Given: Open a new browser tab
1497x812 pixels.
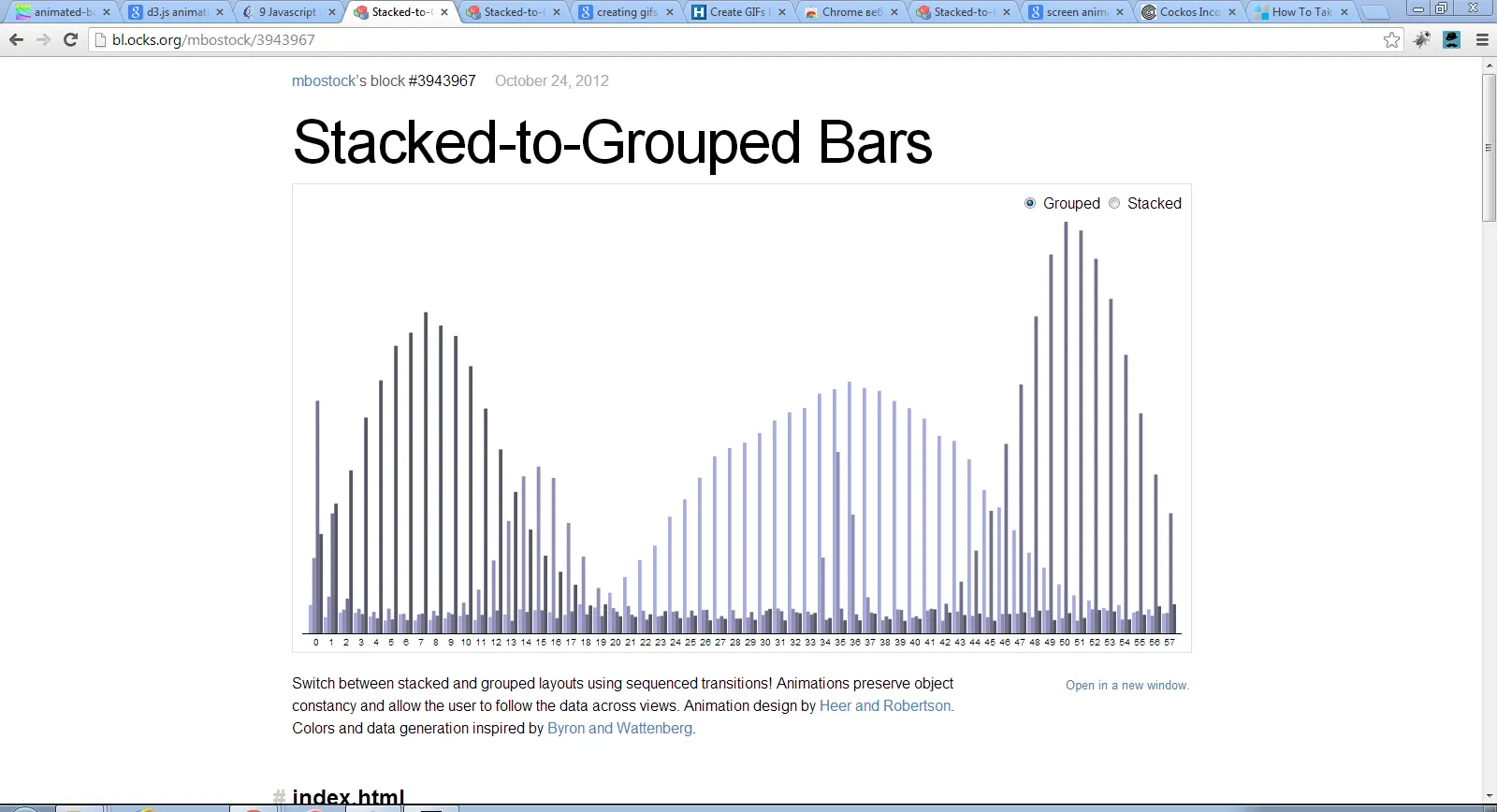Looking at the screenshot, I should 1374,12.
